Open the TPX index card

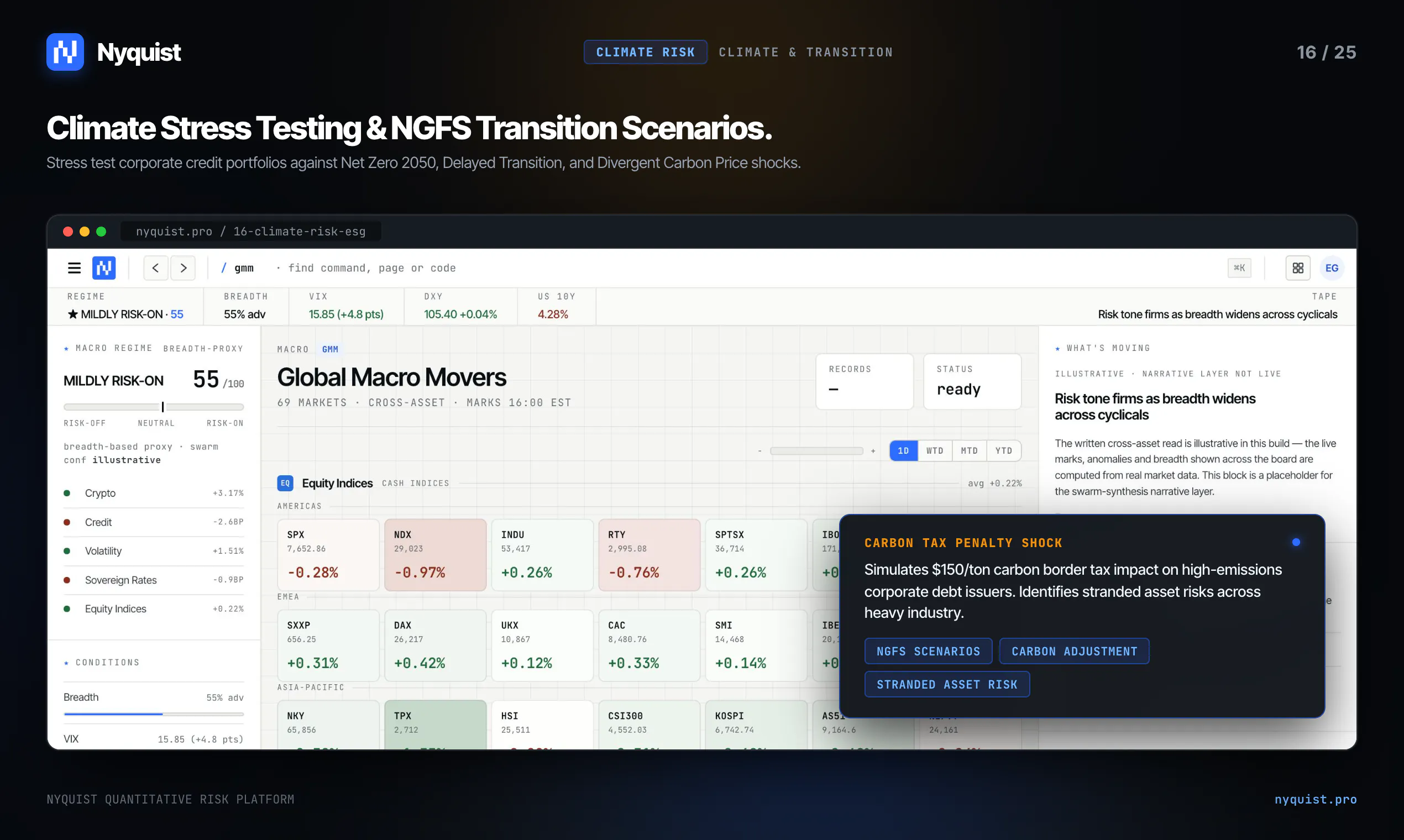pyautogui.click(x=436, y=725)
